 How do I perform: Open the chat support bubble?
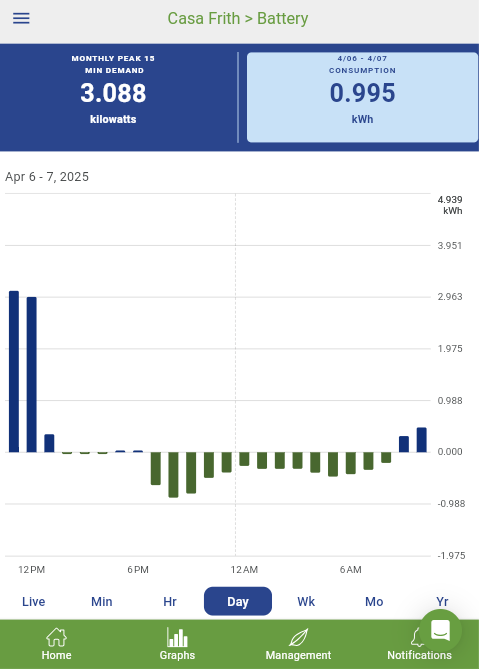[440, 631]
